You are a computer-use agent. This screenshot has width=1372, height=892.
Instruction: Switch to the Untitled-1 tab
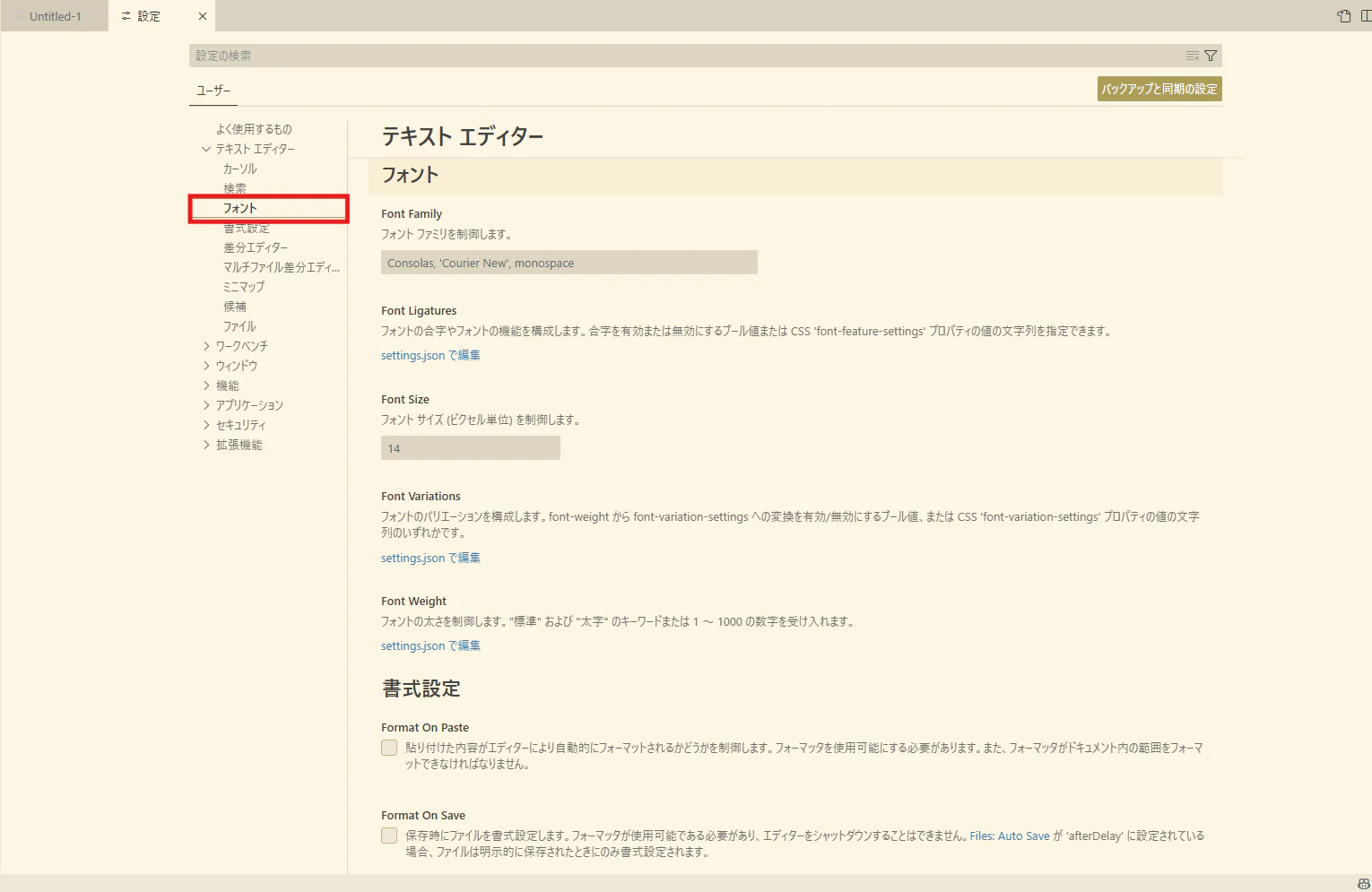55,16
